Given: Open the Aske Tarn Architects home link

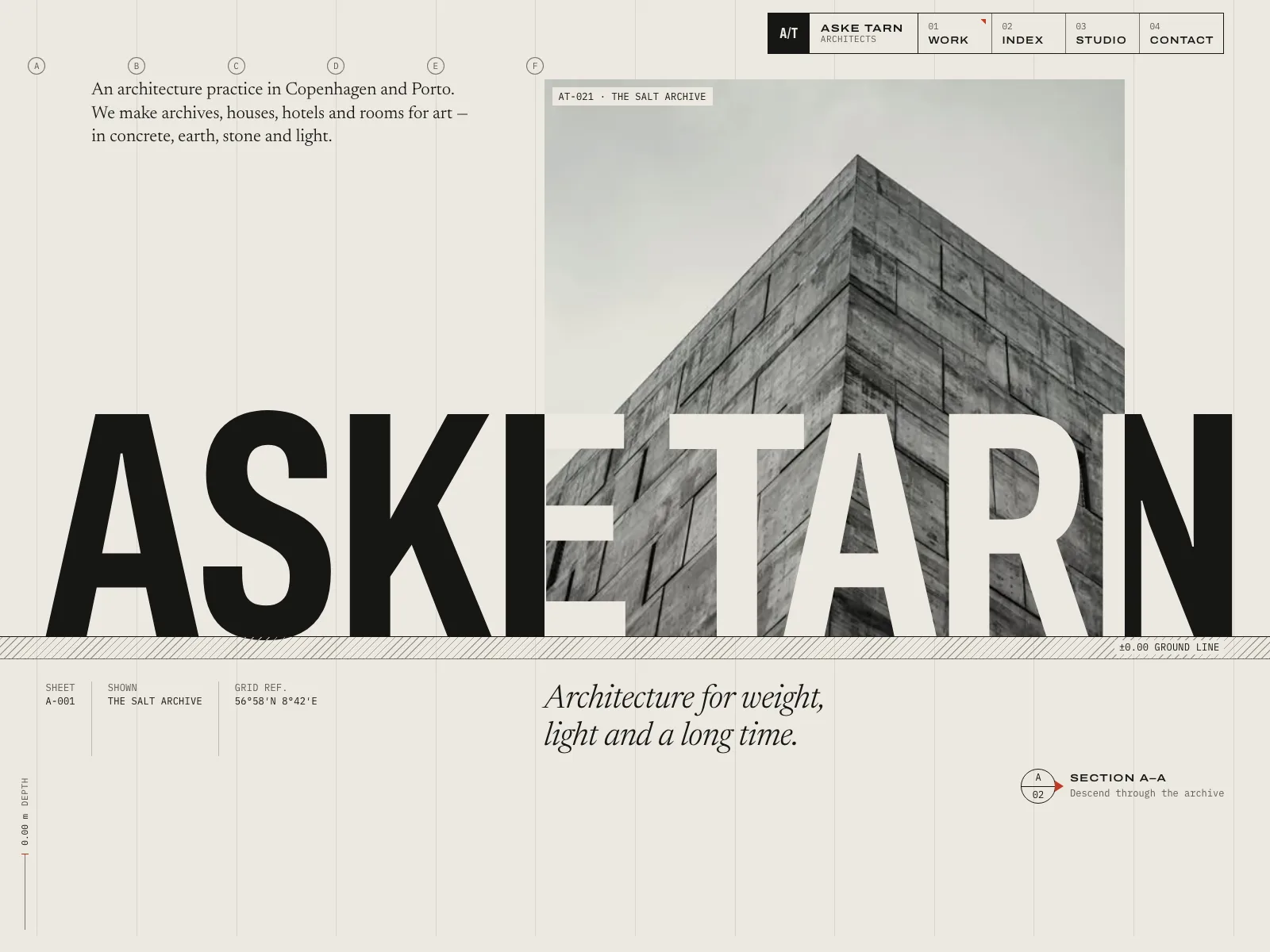Looking at the screenshot, I should tap(862, 33).
